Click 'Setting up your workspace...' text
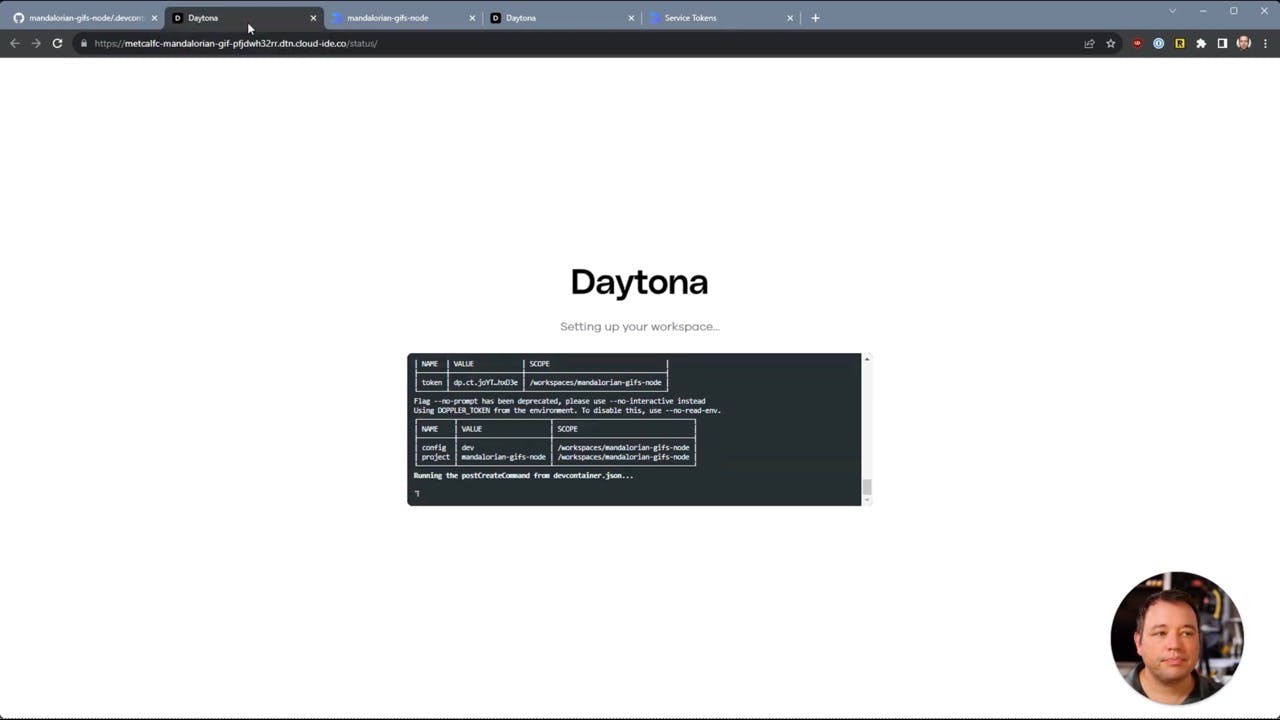Screen dimensions: 1280x720 639,326
